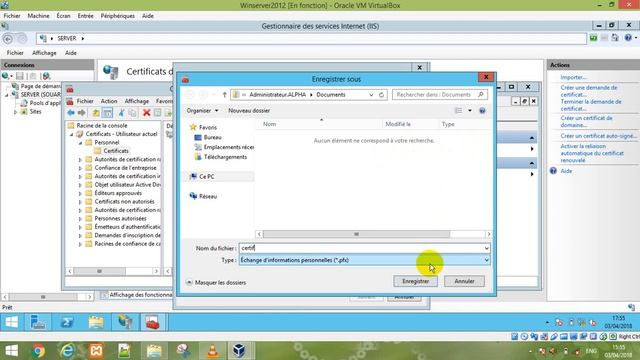640x360 pixels.
Task: Click Créer un certificat auto-signé link
Action: click(x=598, y=136)
